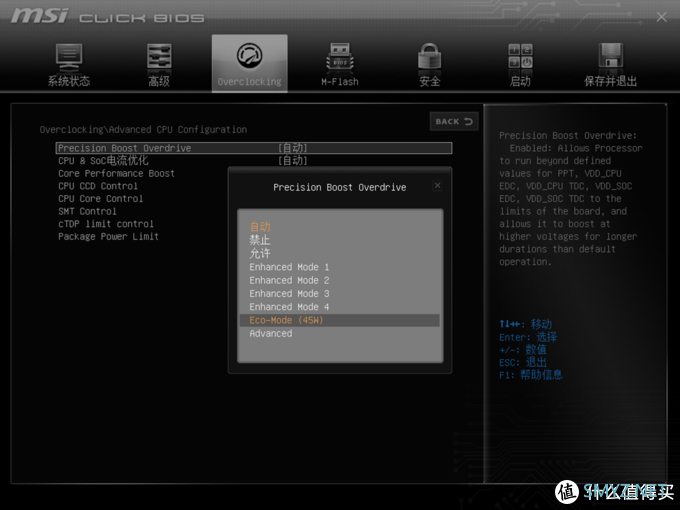Close the Precision Boost Overdrive popup
Viewport: 680px width, 510px height.
click(x=438, y=186)
